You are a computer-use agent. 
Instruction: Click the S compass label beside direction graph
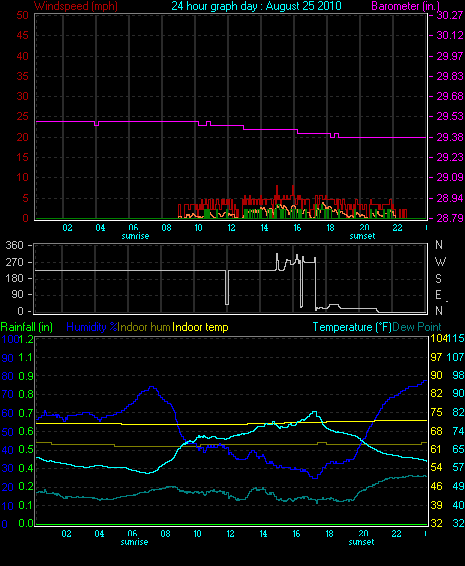click(438, 279)
